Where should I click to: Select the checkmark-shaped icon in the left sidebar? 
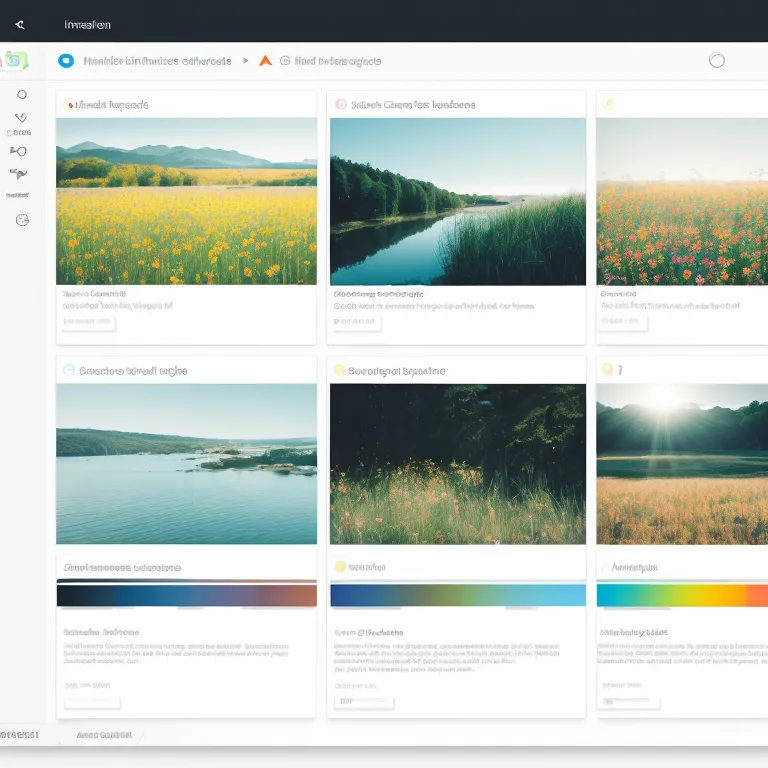point(21,118)
